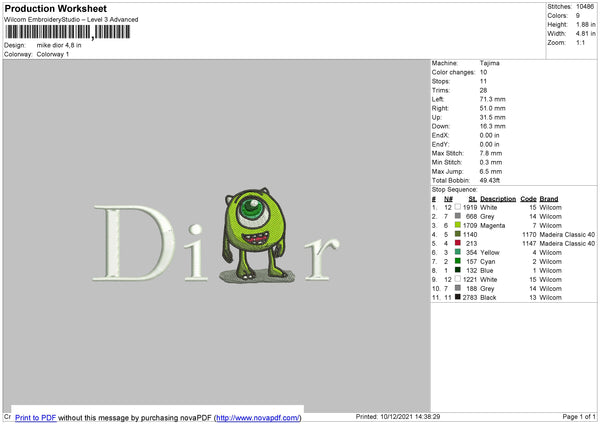Click the Wilcom EmbroideryStudio Level 3 Advanced text

pos(71,20)
